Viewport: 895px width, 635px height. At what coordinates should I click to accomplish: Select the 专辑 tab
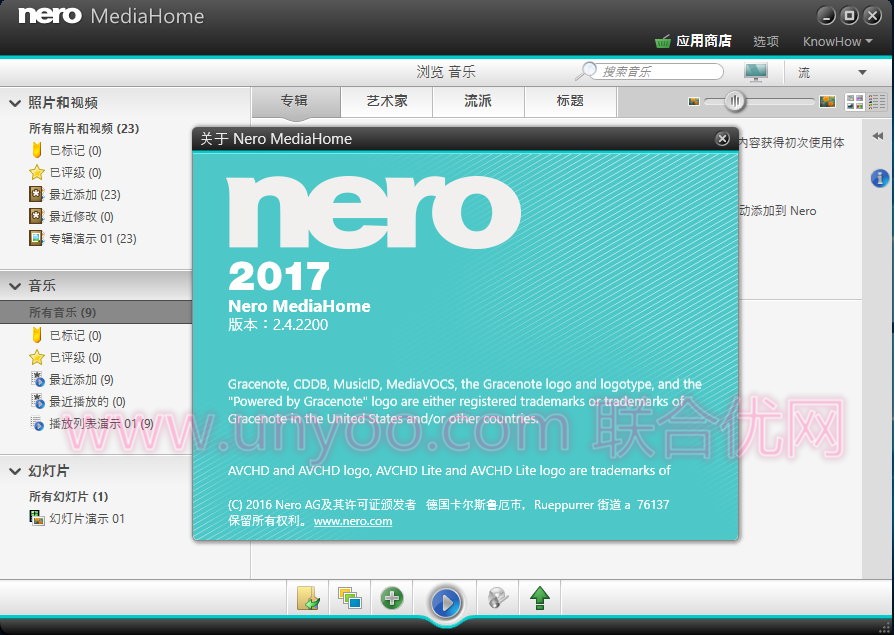pyautogui.click(x=295, y=102)
